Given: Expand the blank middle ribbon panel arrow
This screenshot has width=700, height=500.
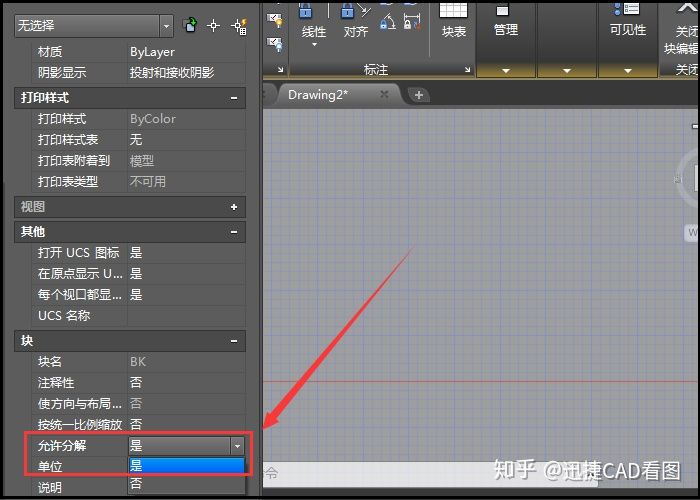Looking at the screenshot, I should click(567, 71).
